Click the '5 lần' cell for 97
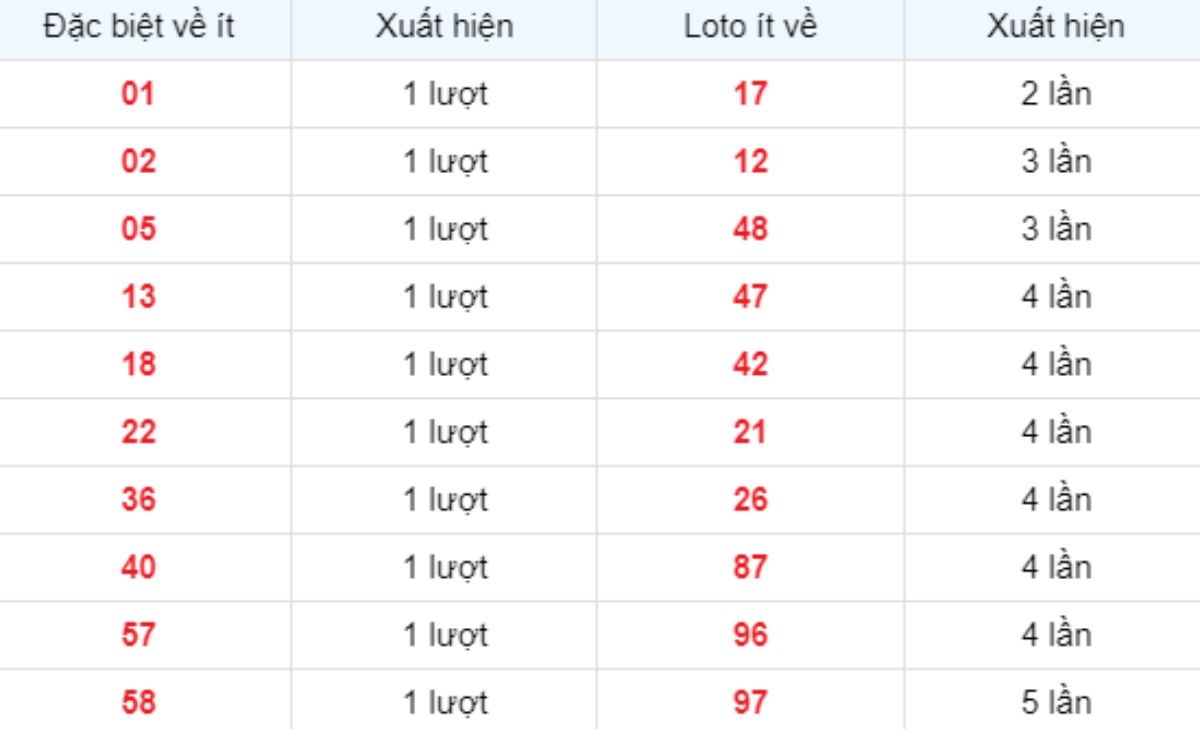The image size is (1200, 736). tap(1055, 703)
